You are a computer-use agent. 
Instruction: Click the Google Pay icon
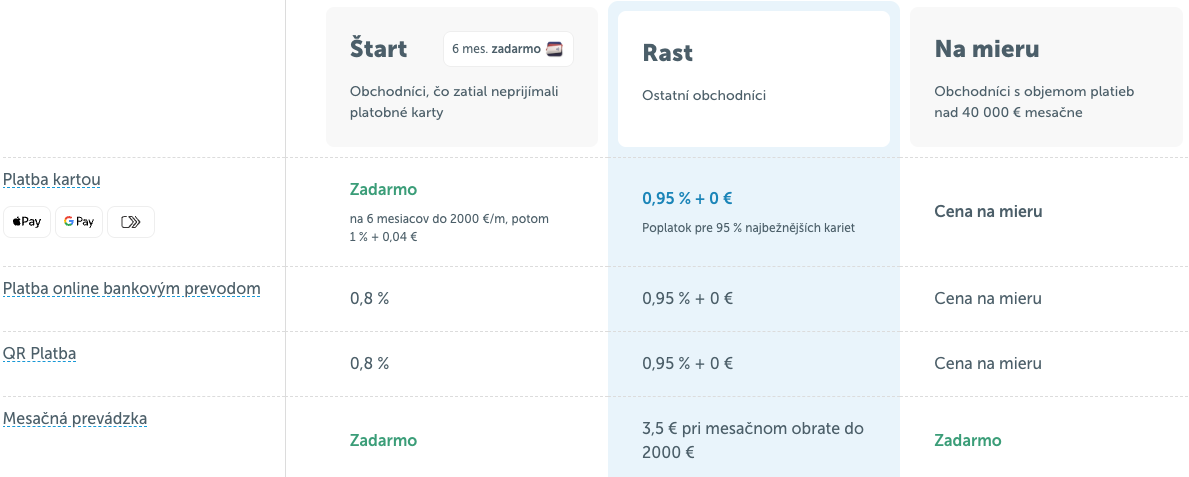pyautogui.click(x=79, y=222)
